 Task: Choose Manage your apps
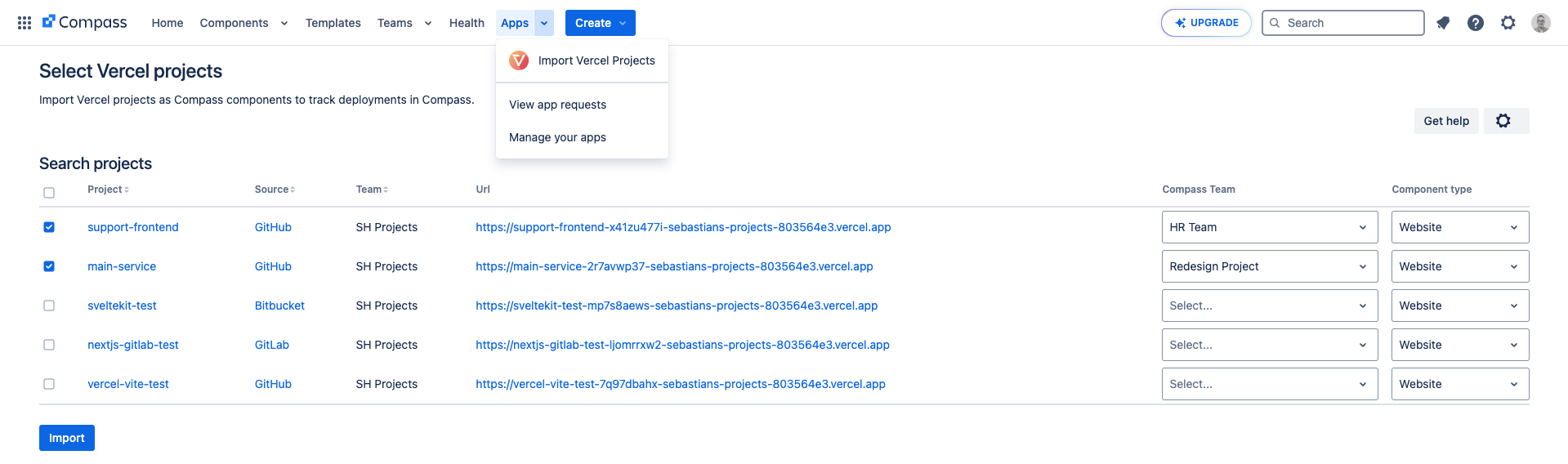coord(582,137)
